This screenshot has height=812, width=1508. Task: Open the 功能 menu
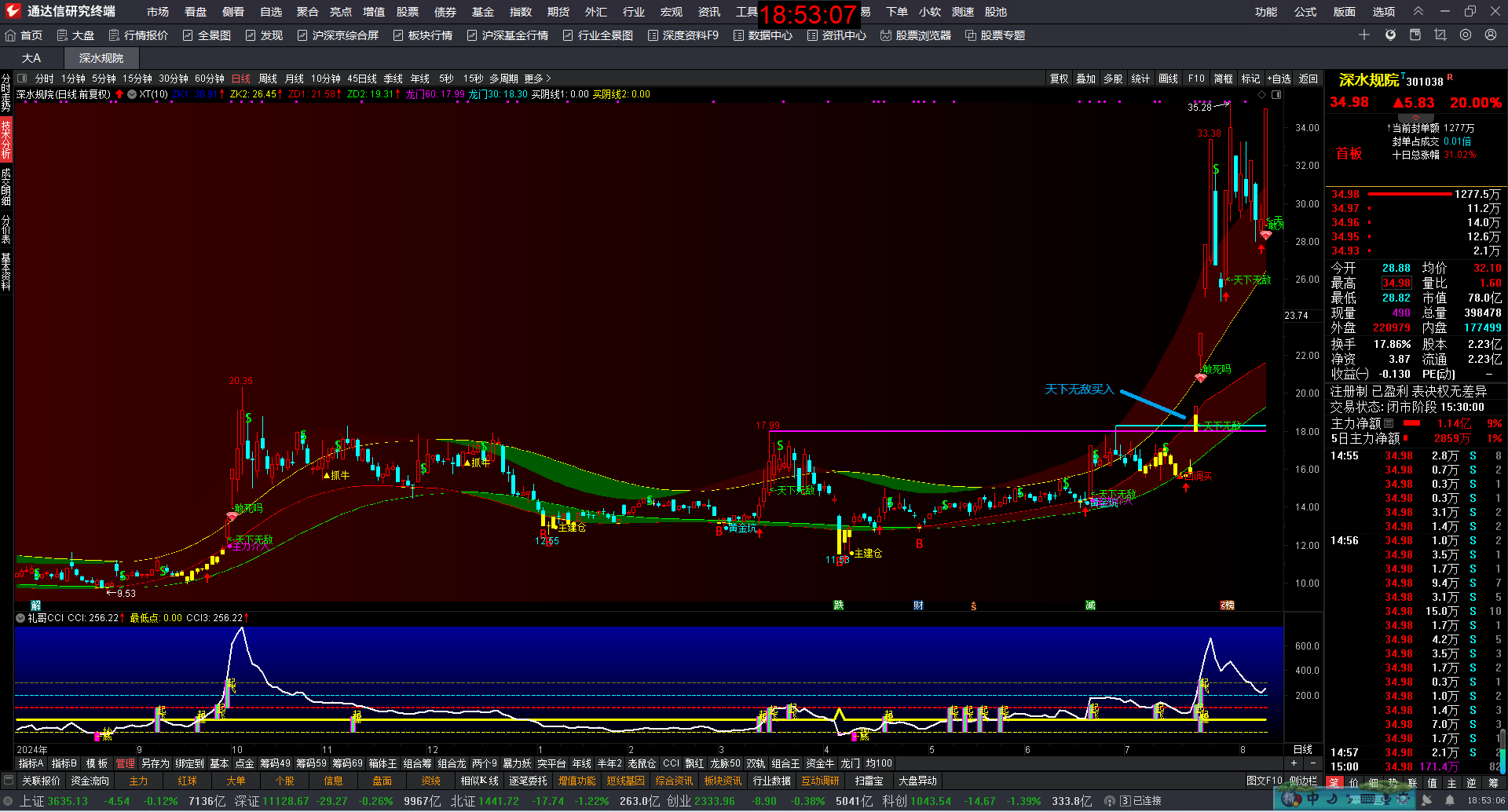1265,12
